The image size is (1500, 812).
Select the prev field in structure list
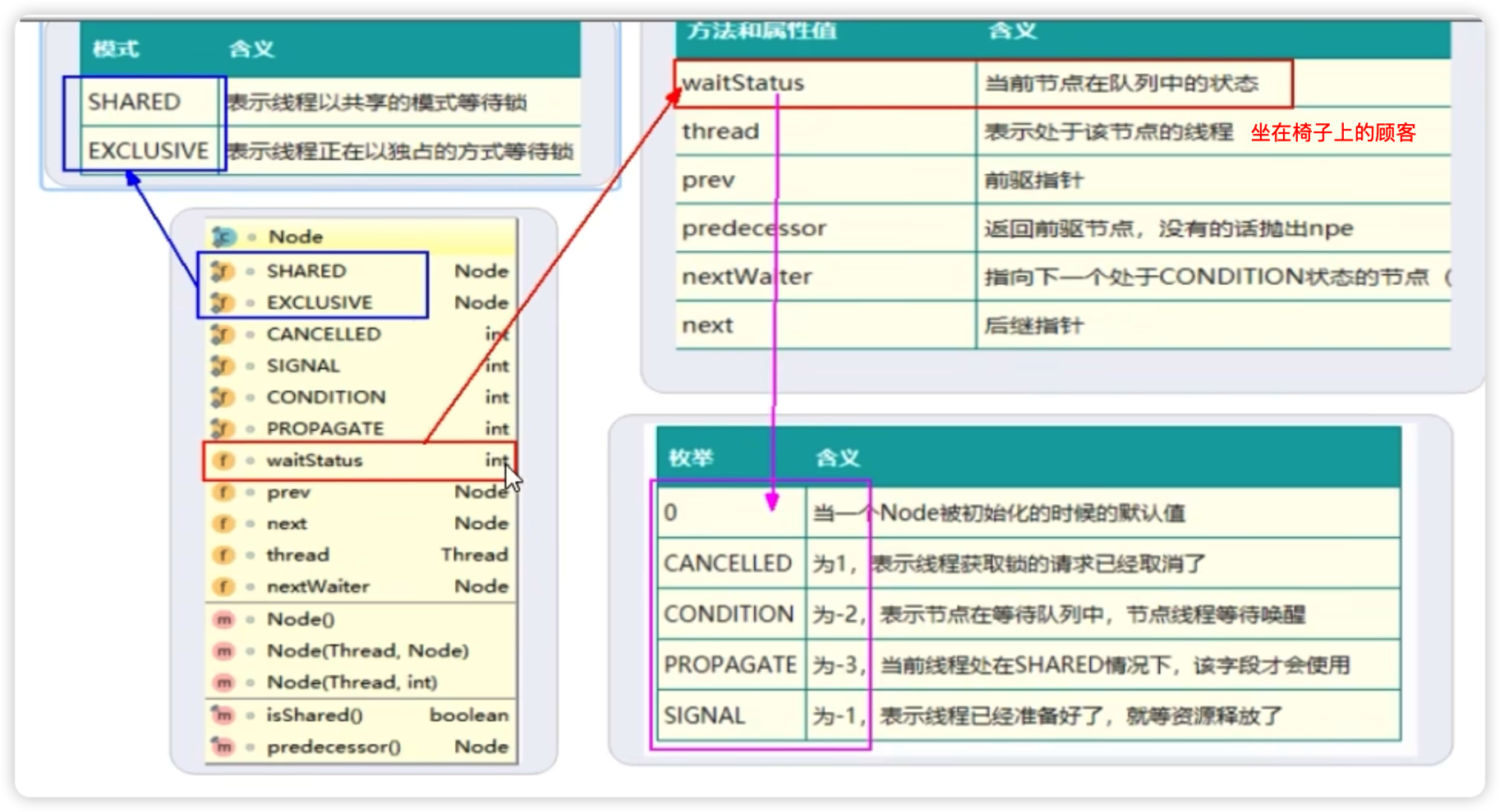(361, 493)
